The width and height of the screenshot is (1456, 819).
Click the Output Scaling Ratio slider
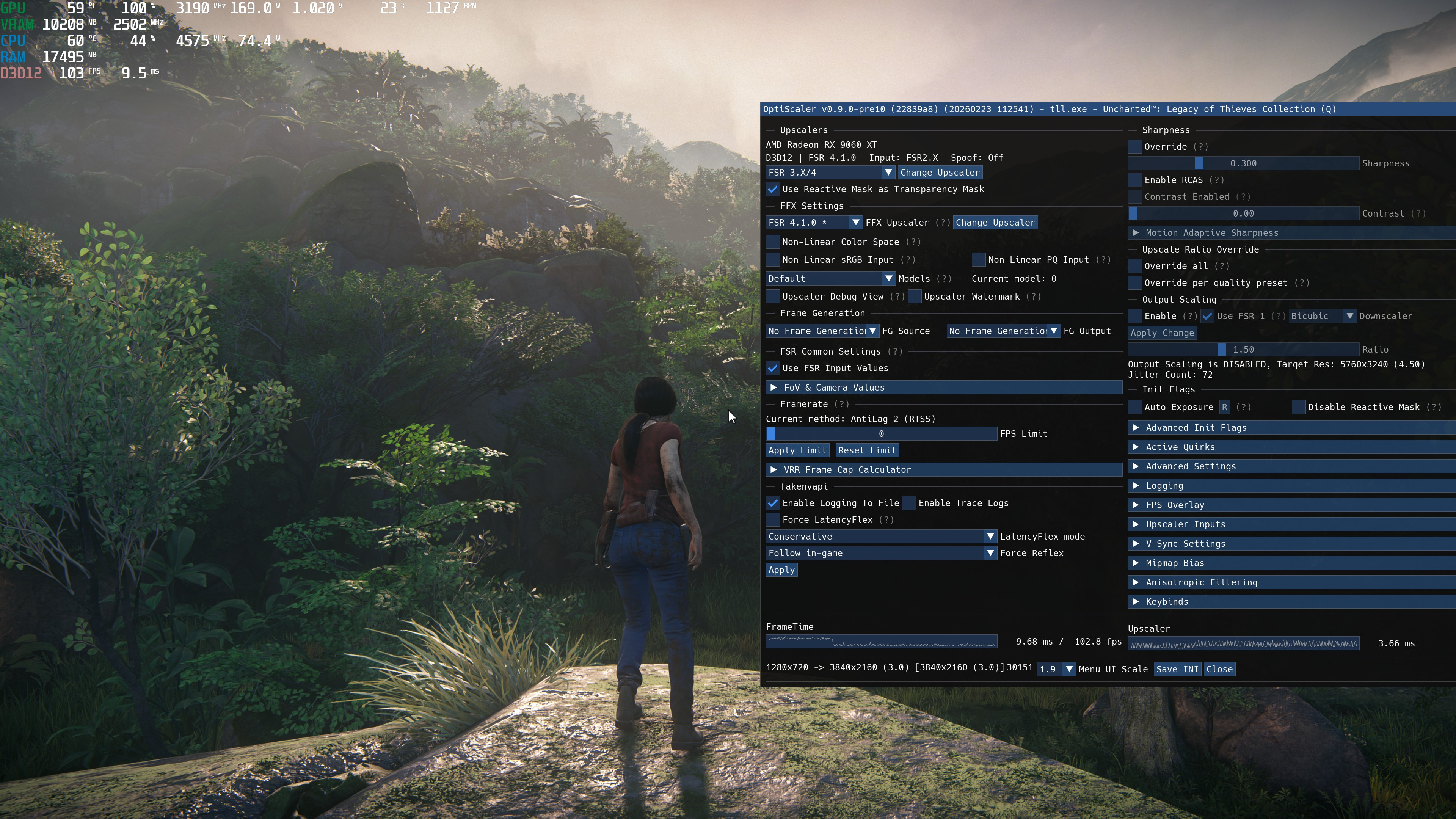[x=1244, y=350]
